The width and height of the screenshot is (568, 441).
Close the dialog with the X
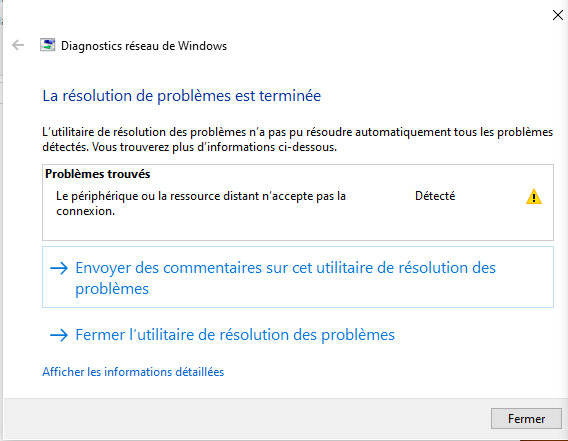pyautogui.click(x=557, y=15)
